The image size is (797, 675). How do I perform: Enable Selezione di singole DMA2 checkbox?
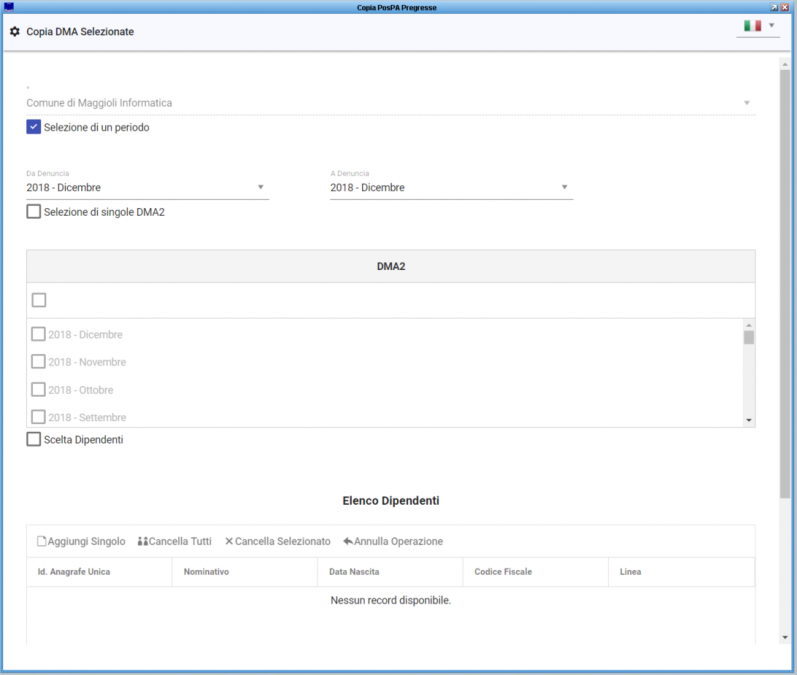point(34,211)
